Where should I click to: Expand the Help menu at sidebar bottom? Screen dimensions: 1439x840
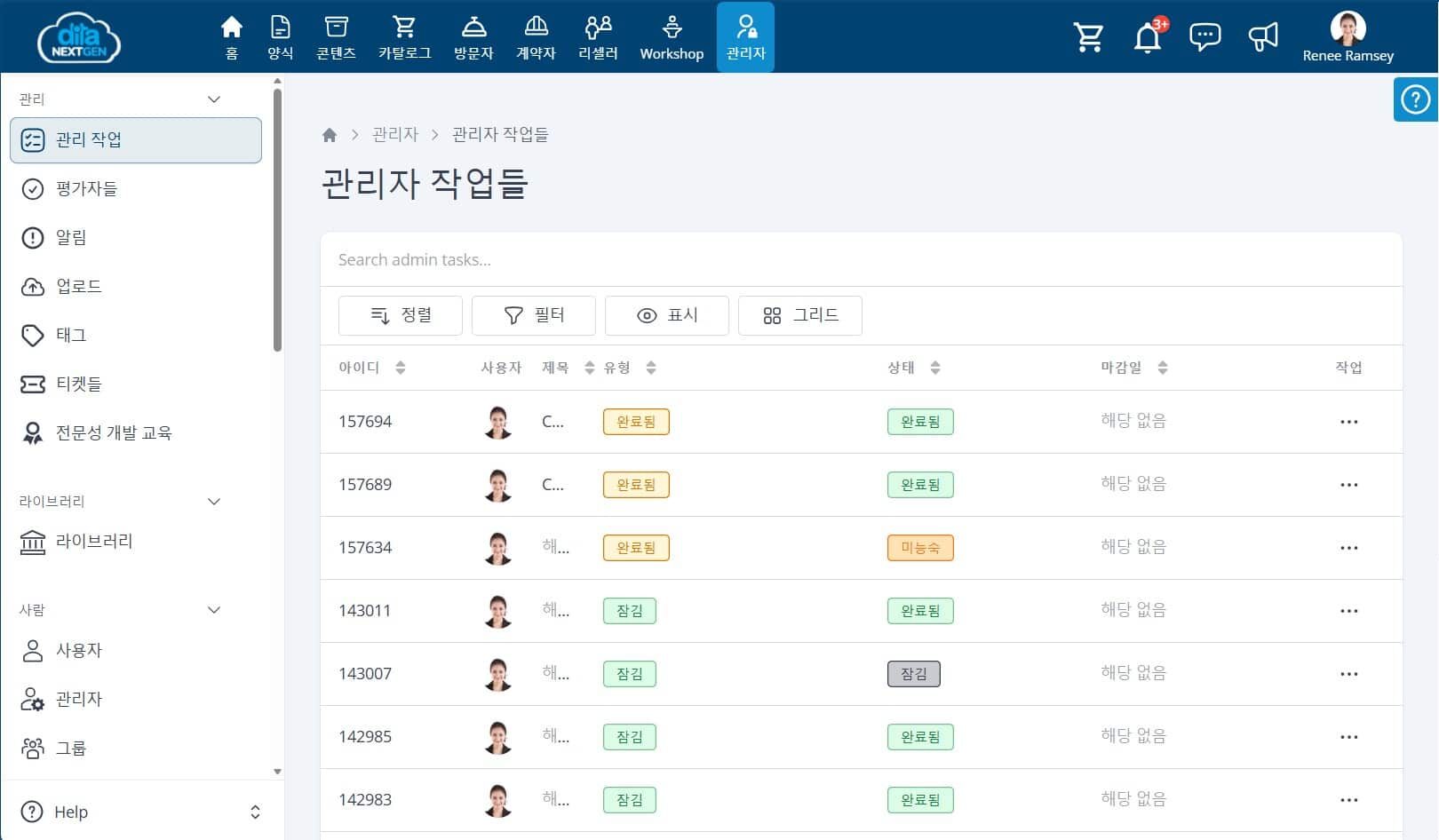(x=255, y=812)
